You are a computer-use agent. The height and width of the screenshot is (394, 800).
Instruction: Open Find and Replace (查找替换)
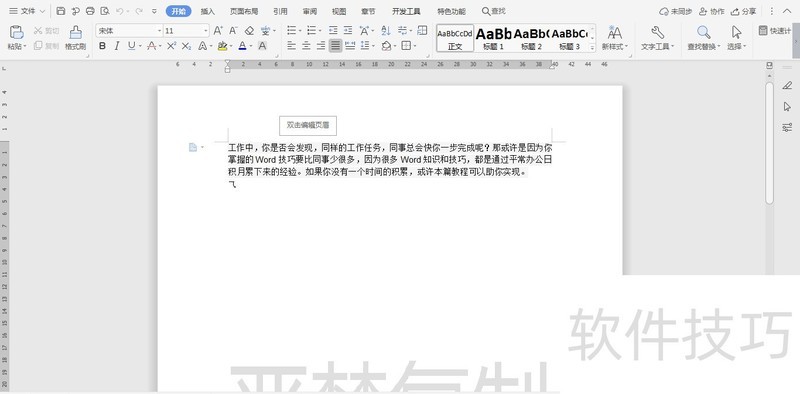704,38
